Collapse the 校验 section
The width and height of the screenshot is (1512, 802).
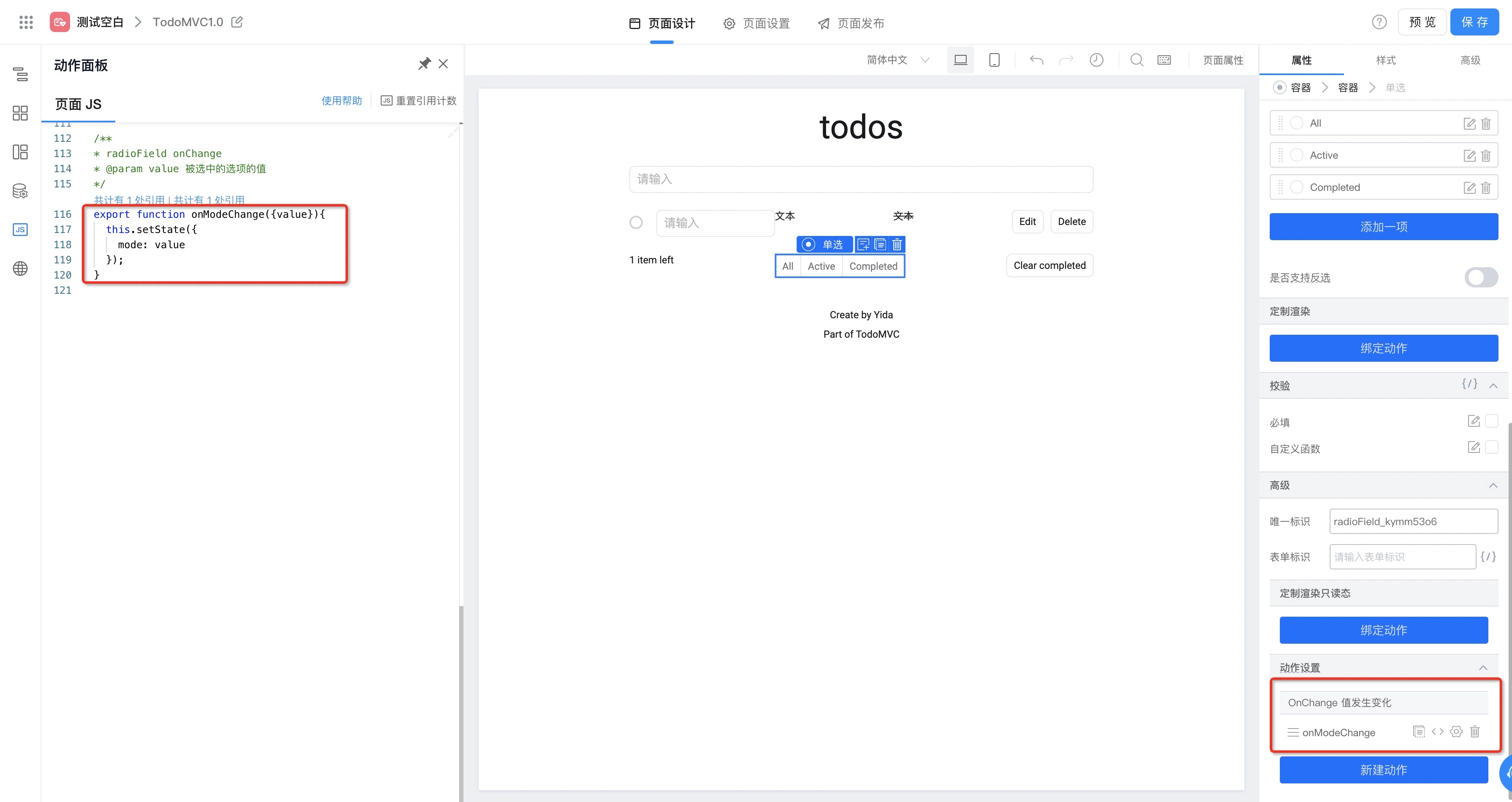1493,386
